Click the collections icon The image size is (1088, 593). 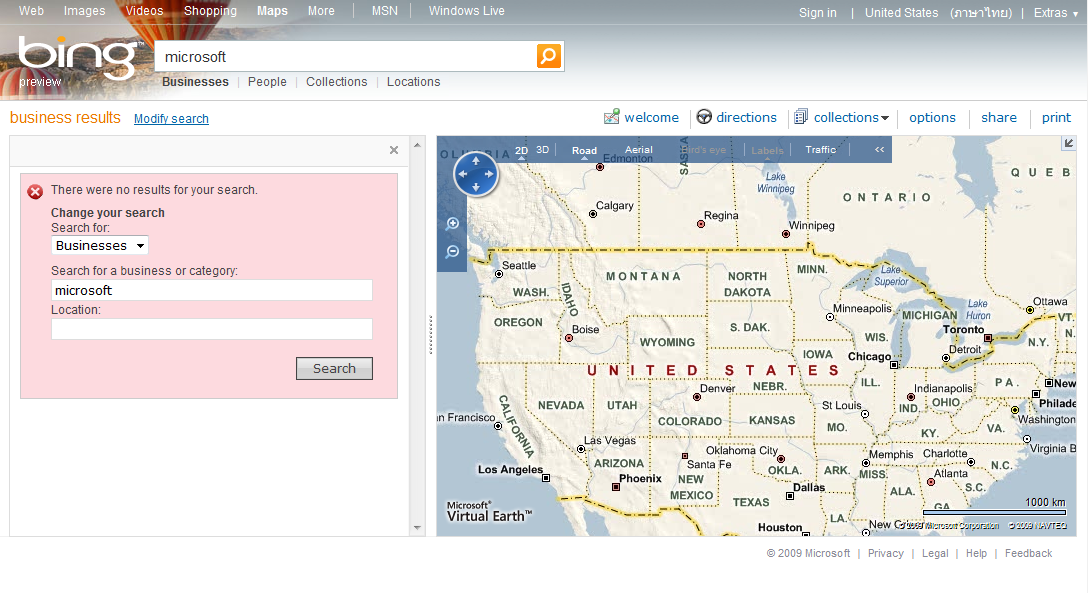point(801,117)
